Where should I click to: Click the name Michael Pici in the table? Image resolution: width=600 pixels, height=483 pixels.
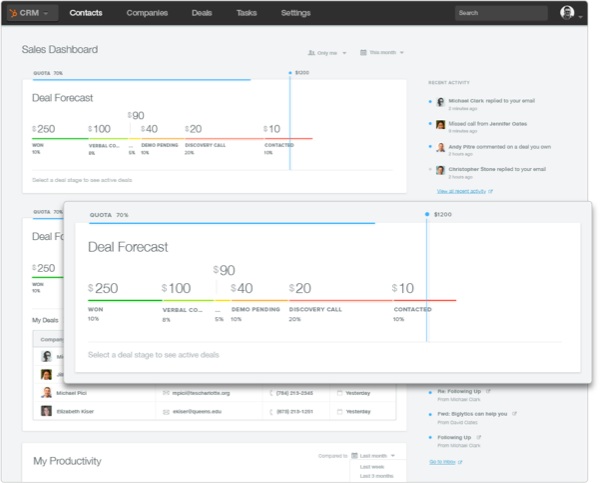[x=72, y=393]
